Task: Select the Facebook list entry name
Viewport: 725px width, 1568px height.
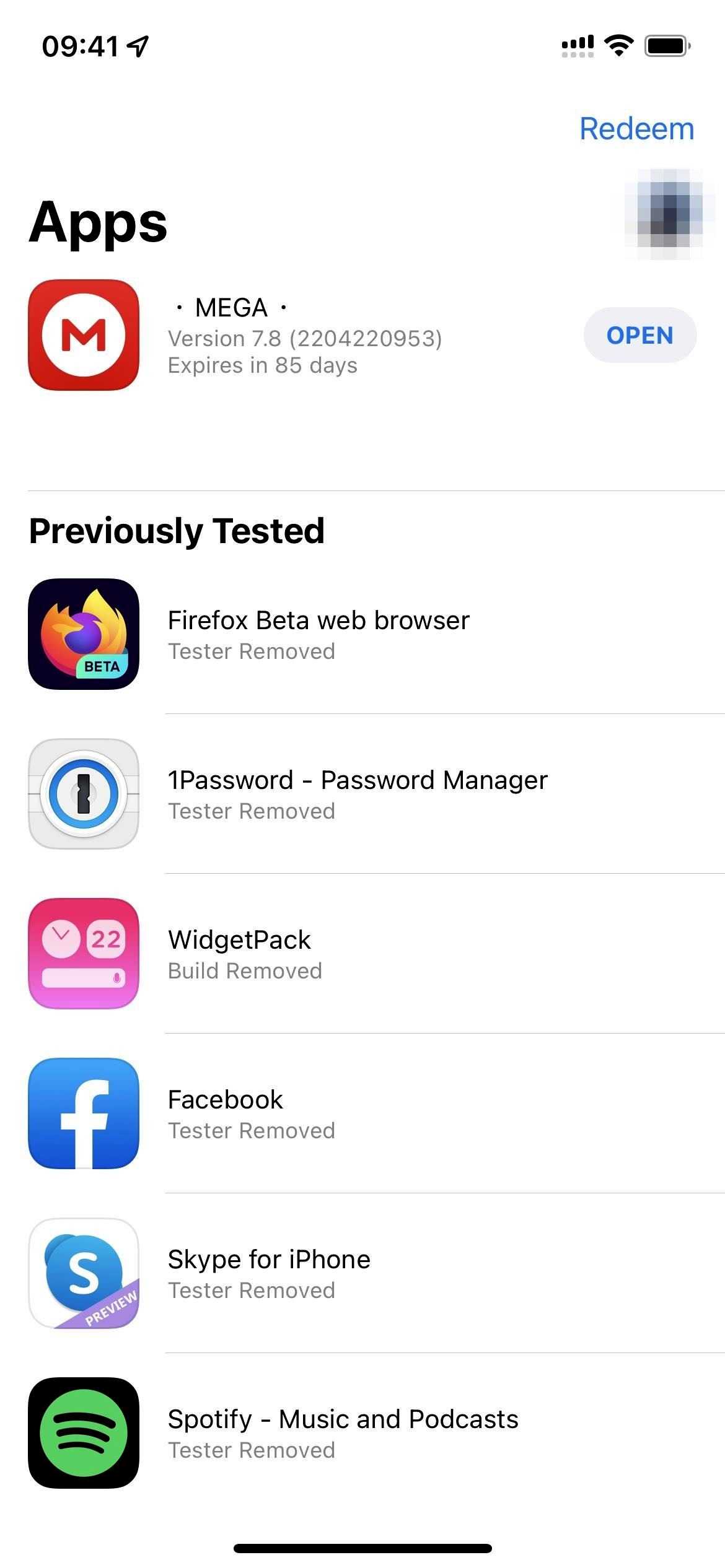Action: (226, 1100)
